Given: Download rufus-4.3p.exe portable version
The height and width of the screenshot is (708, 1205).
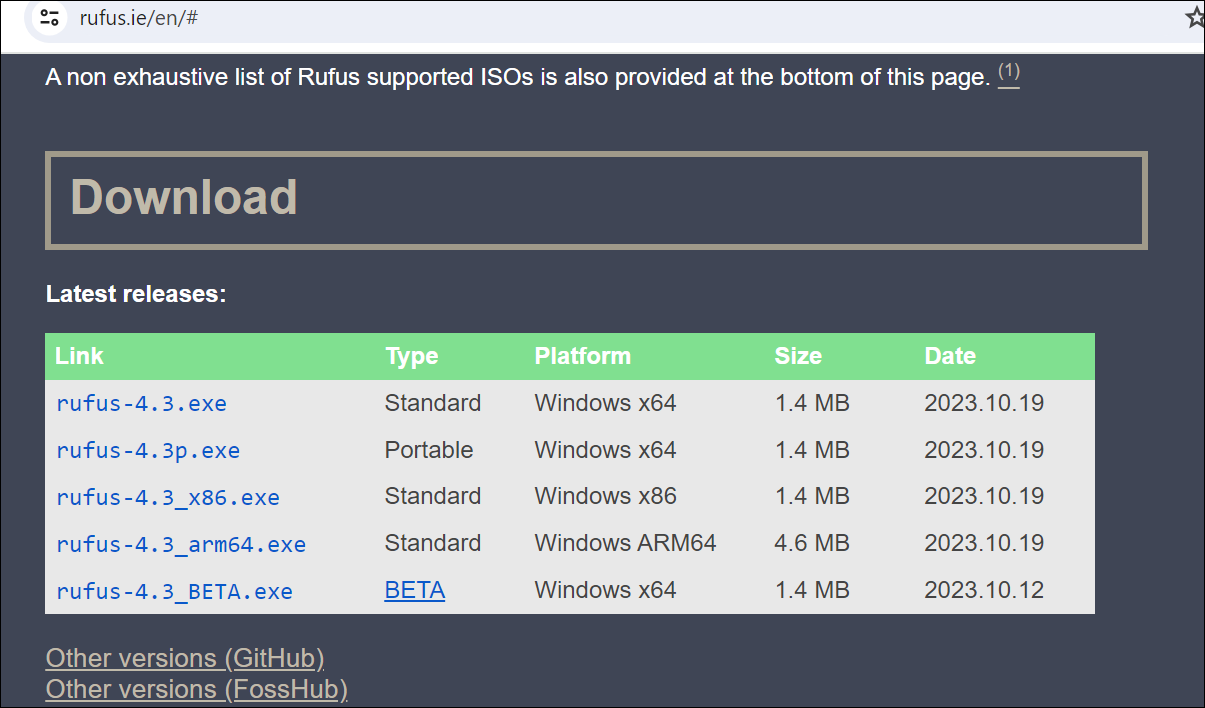Looking at the screenshot, I should point(148,451).
